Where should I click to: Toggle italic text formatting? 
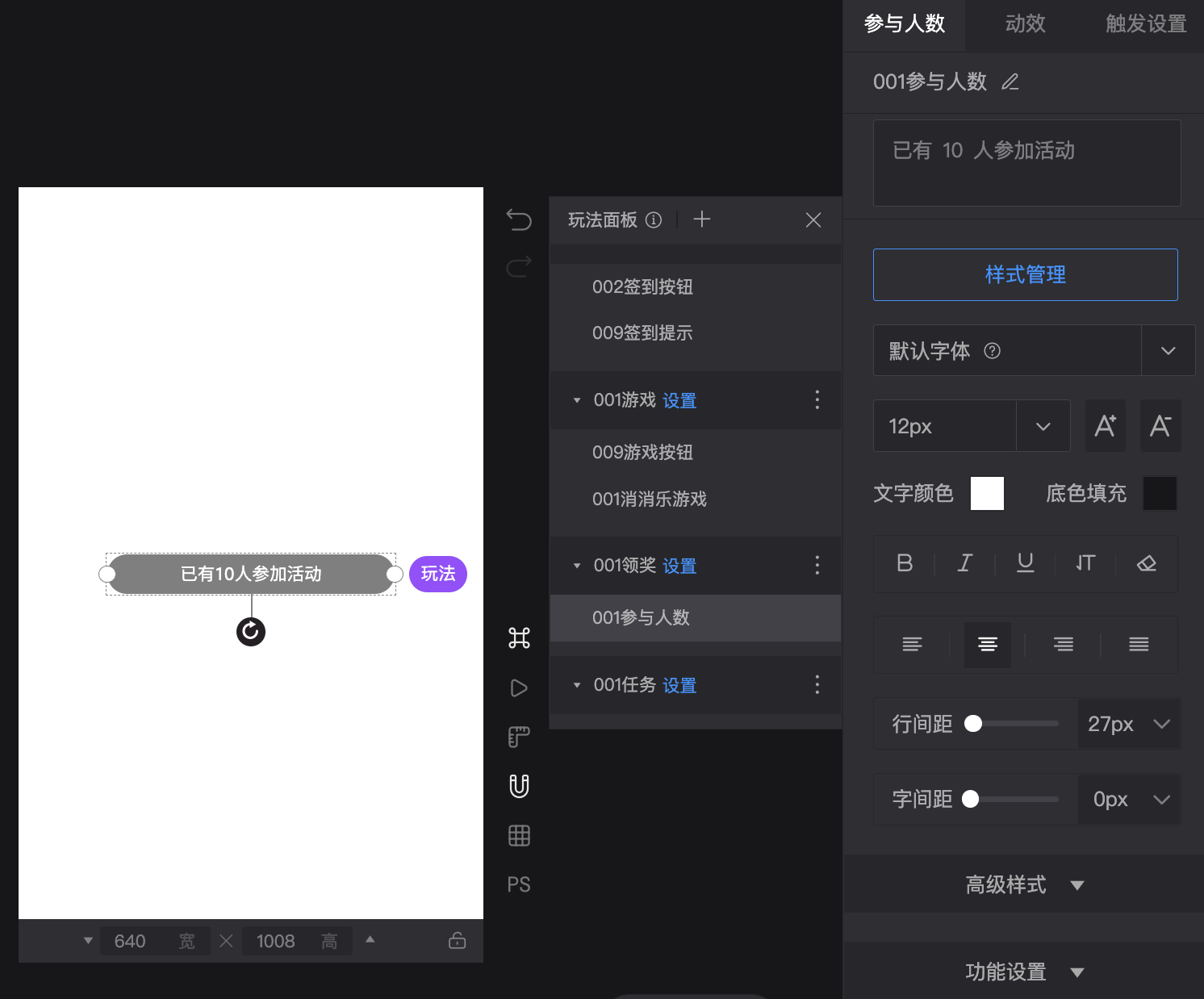[965, 563]
